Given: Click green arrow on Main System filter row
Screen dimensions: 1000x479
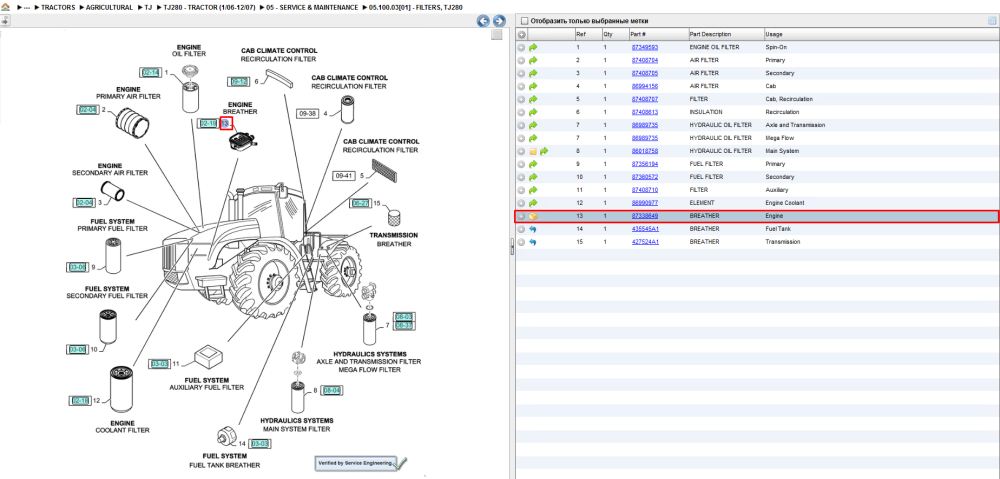Looking at the screenshot, I should tap(544, 151).
